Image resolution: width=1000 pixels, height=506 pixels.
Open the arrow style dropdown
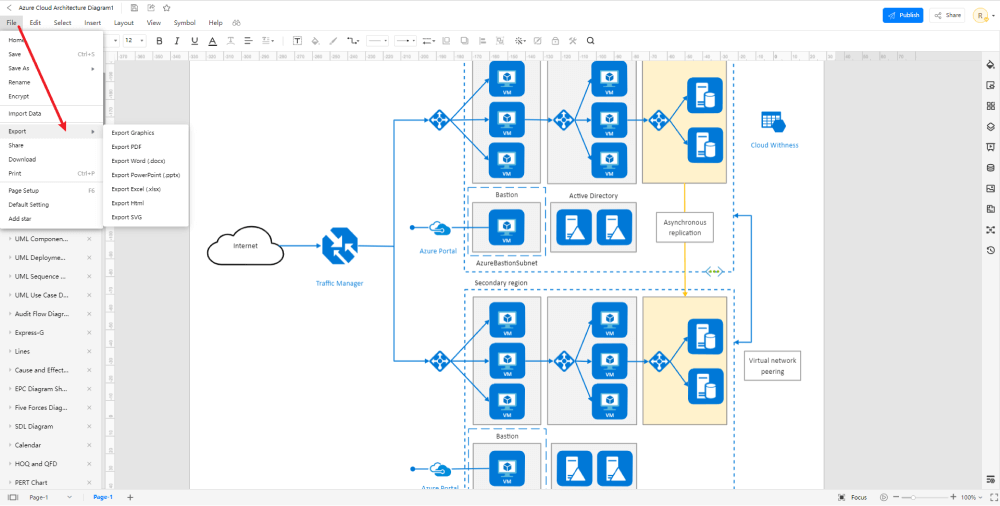[406, 41]
